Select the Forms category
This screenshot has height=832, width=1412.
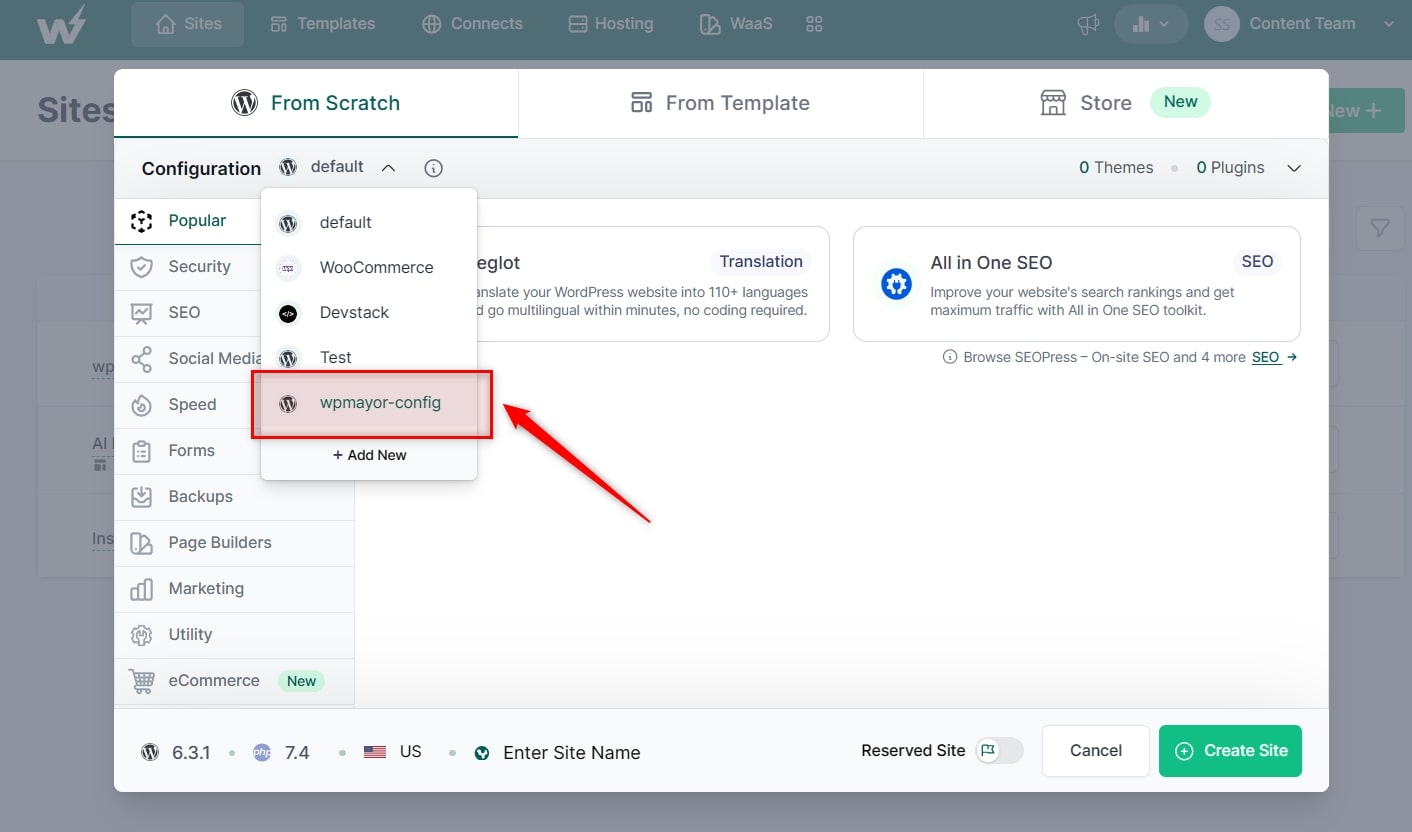[x=188, y=450]
